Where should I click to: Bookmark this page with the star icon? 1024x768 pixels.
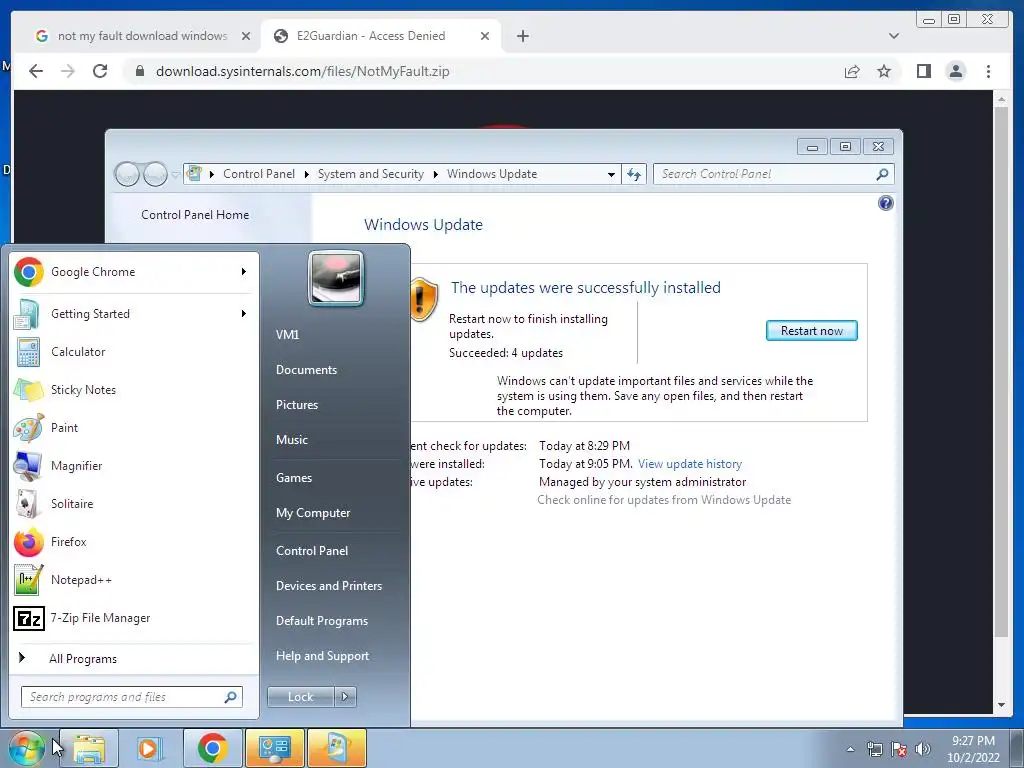tap(884, 71)
